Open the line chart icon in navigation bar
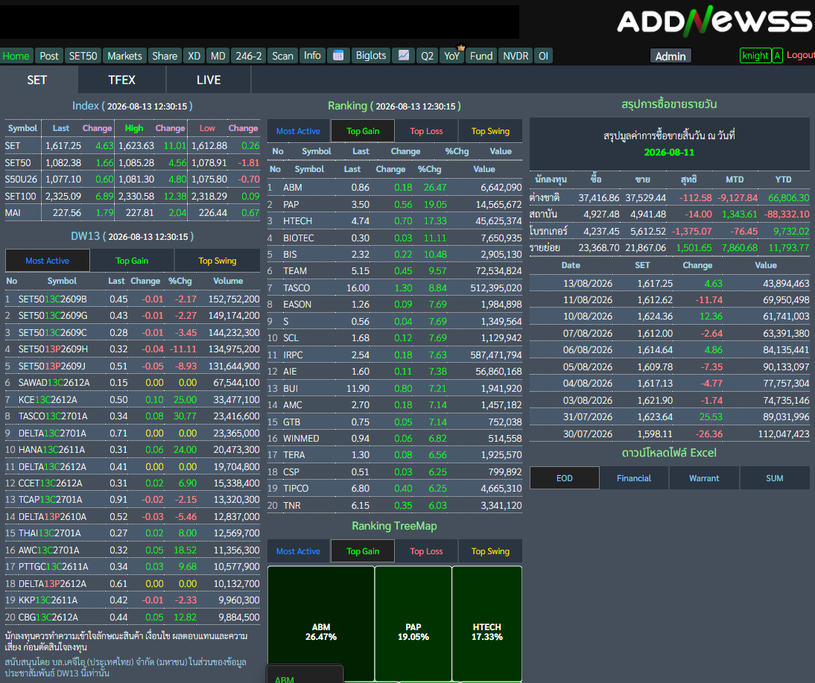Viewport: 815px width, 683px height. click(x=403, y=56)
